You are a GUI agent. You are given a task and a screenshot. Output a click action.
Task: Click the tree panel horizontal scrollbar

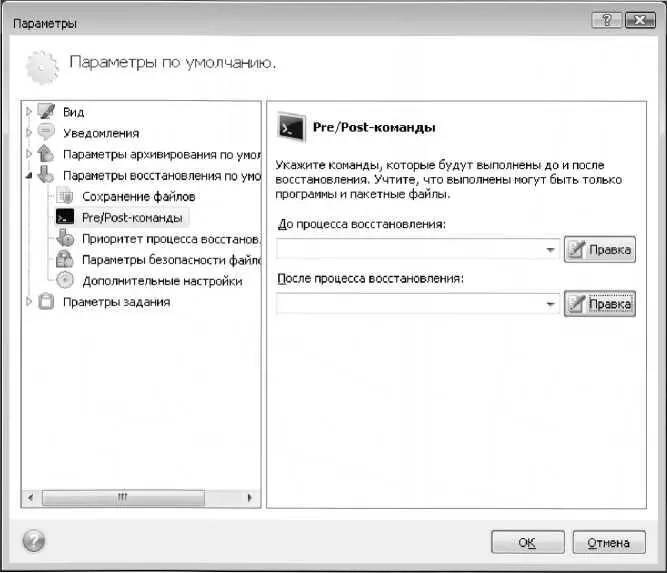click(140, 496)
